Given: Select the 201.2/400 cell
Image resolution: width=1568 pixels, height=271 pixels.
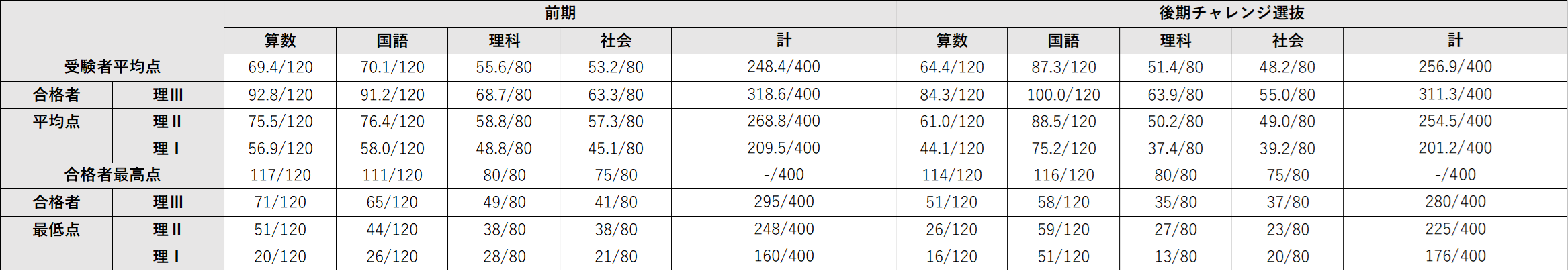Looking at the screenshot, I should 1455,148.
